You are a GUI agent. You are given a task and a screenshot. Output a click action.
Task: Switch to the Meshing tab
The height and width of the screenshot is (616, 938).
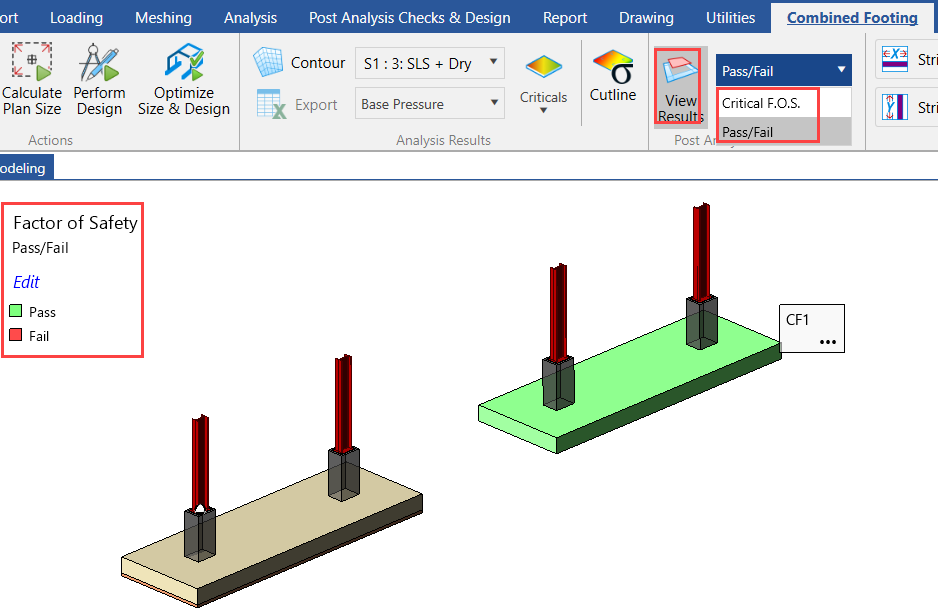click(x=163, y=18)
